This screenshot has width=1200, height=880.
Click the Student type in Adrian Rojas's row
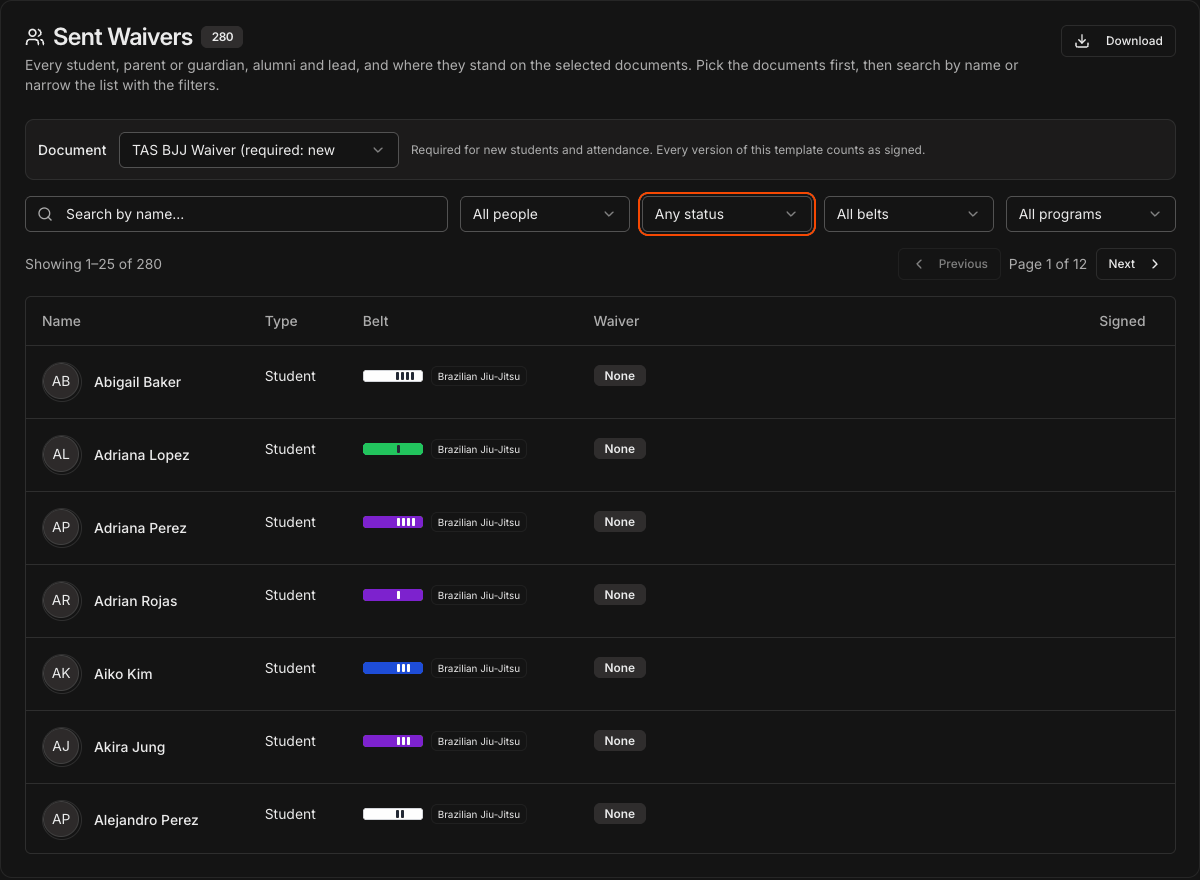tap(290, 595)
